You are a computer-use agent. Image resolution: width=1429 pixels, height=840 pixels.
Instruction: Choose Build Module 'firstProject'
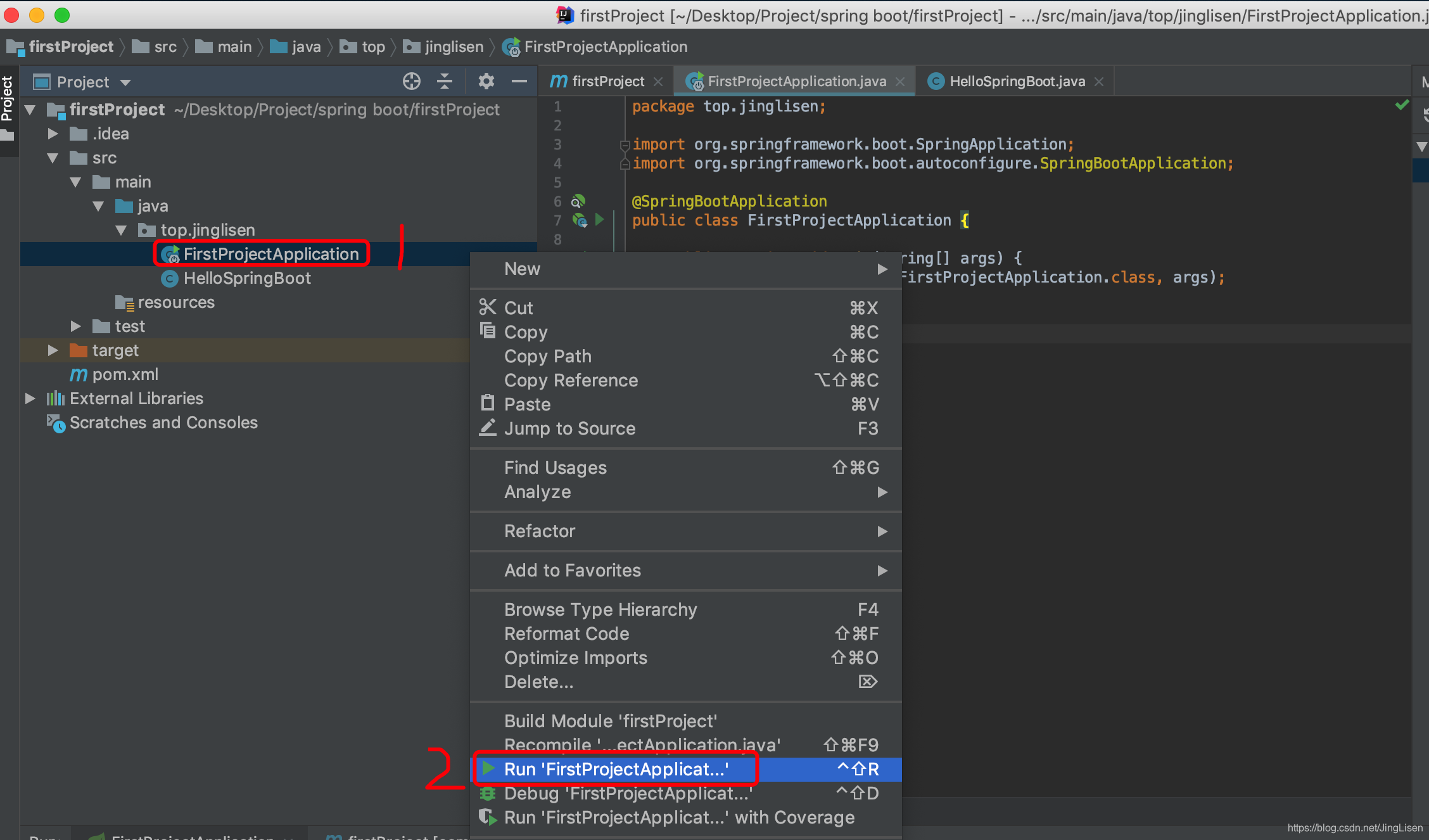tap(686, 721)
